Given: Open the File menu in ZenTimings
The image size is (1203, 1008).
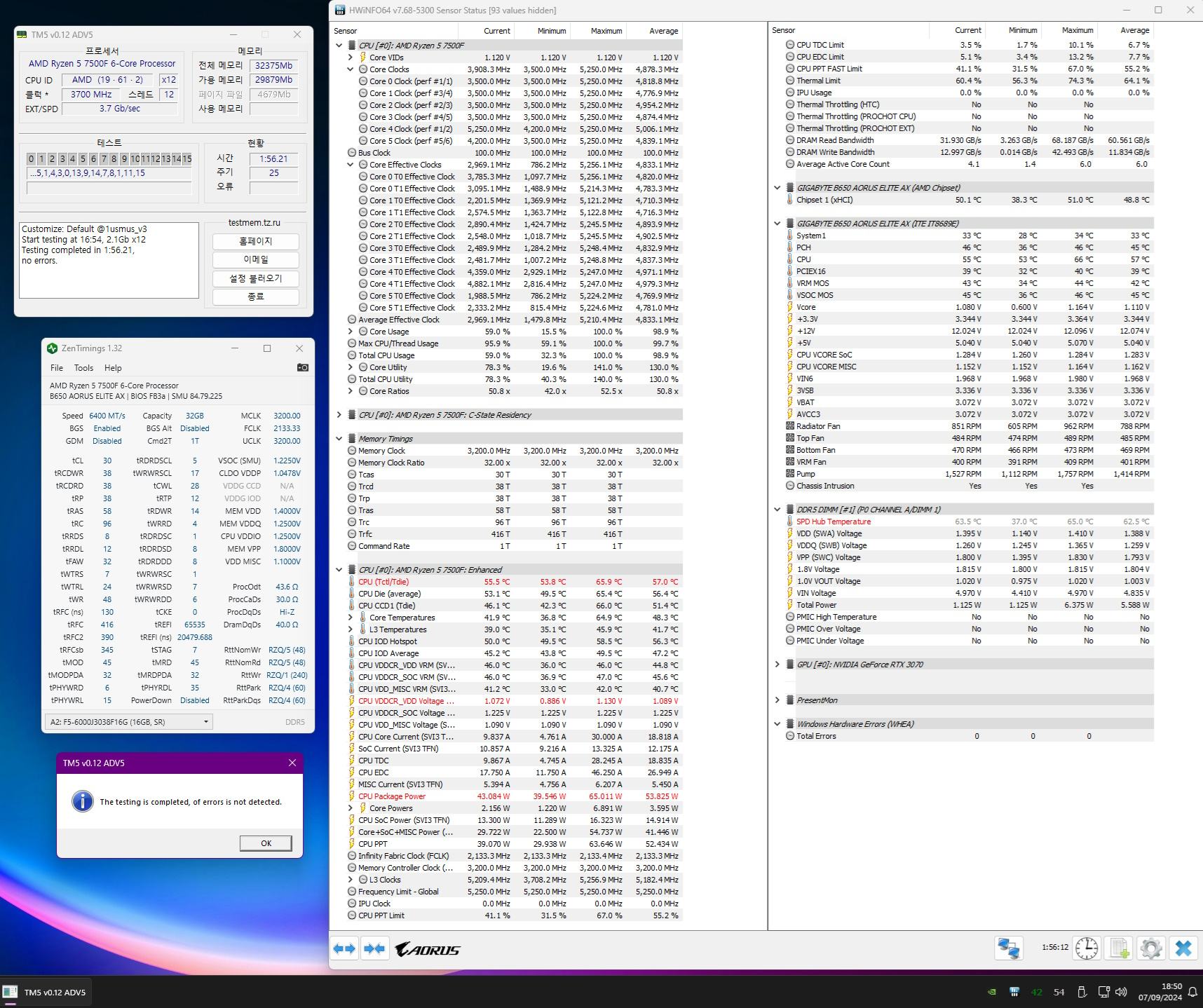Looking at the screenshot, I should [x=57, y=368].
